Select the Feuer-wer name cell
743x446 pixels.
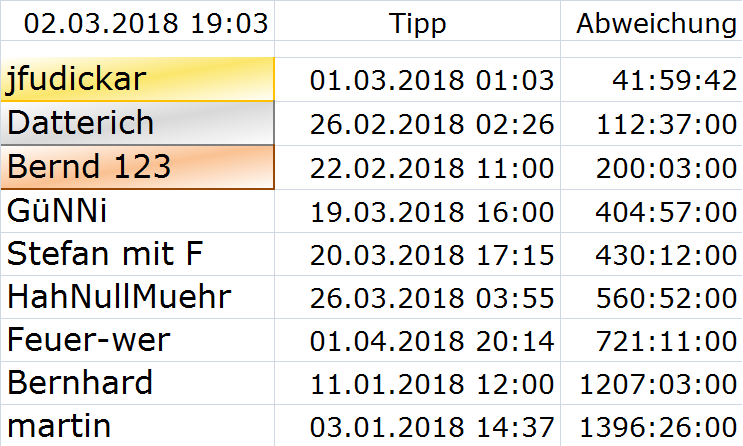click(x=137, y=340)
